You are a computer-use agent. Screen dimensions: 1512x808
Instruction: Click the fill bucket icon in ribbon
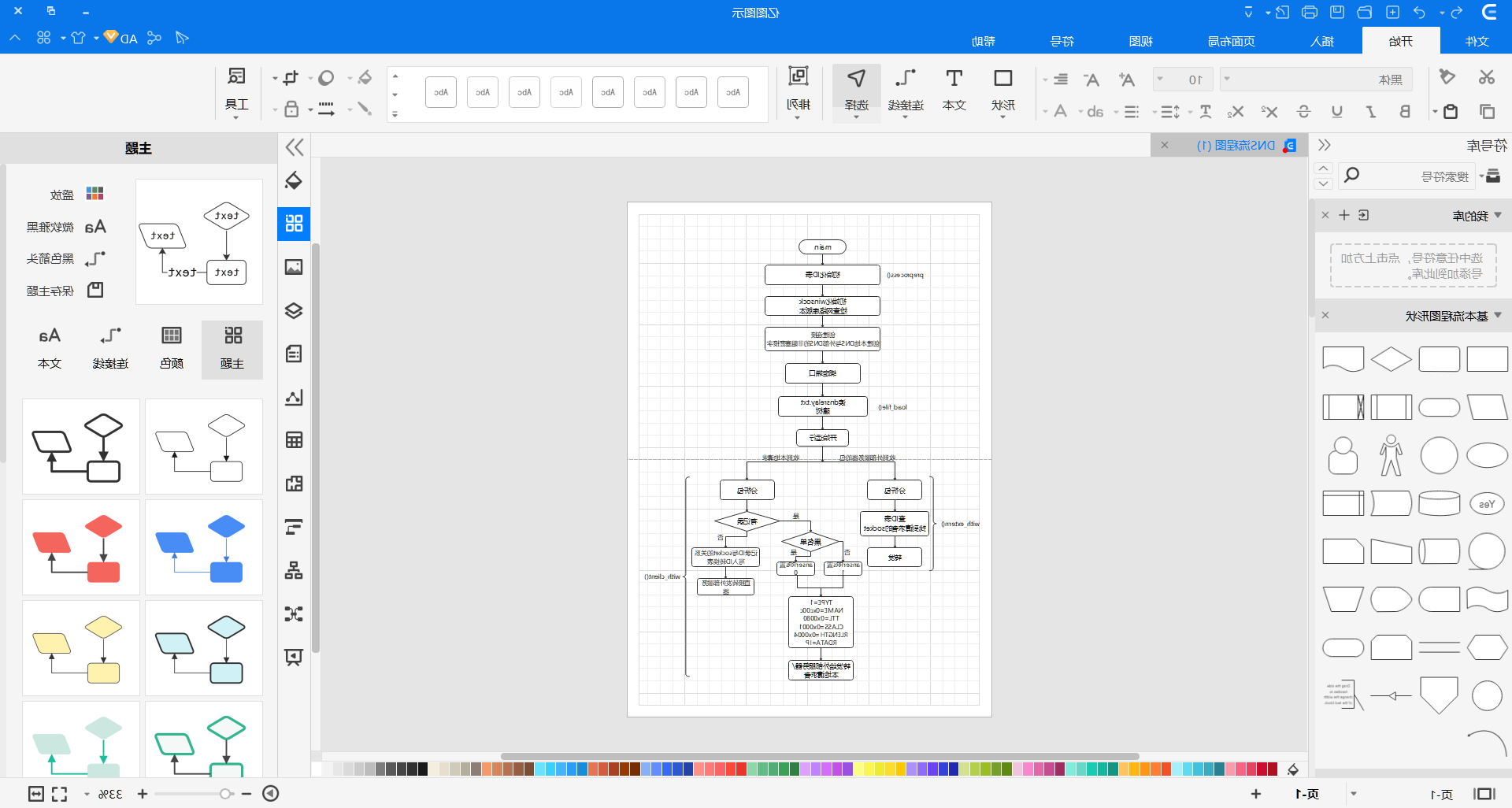(364, 77)
